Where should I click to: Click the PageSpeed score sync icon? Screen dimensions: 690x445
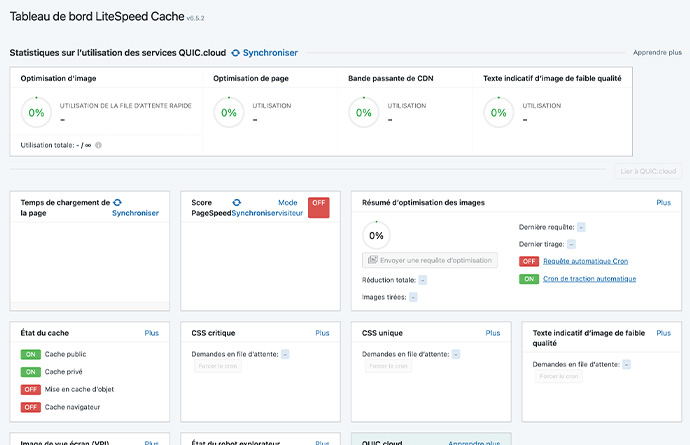pos(237,202)
